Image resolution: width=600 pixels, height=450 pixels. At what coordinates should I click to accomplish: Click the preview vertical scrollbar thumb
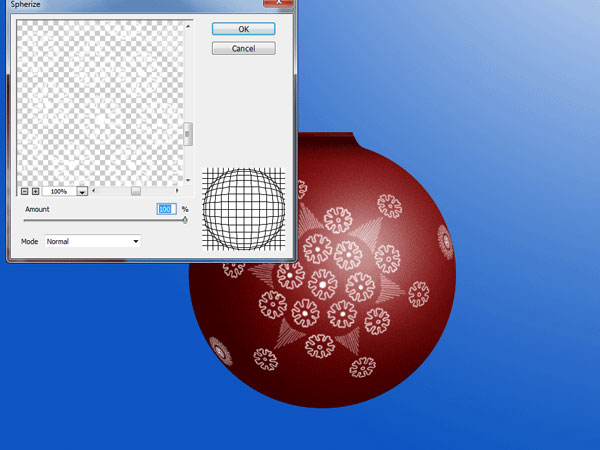[x=188, y=134]
